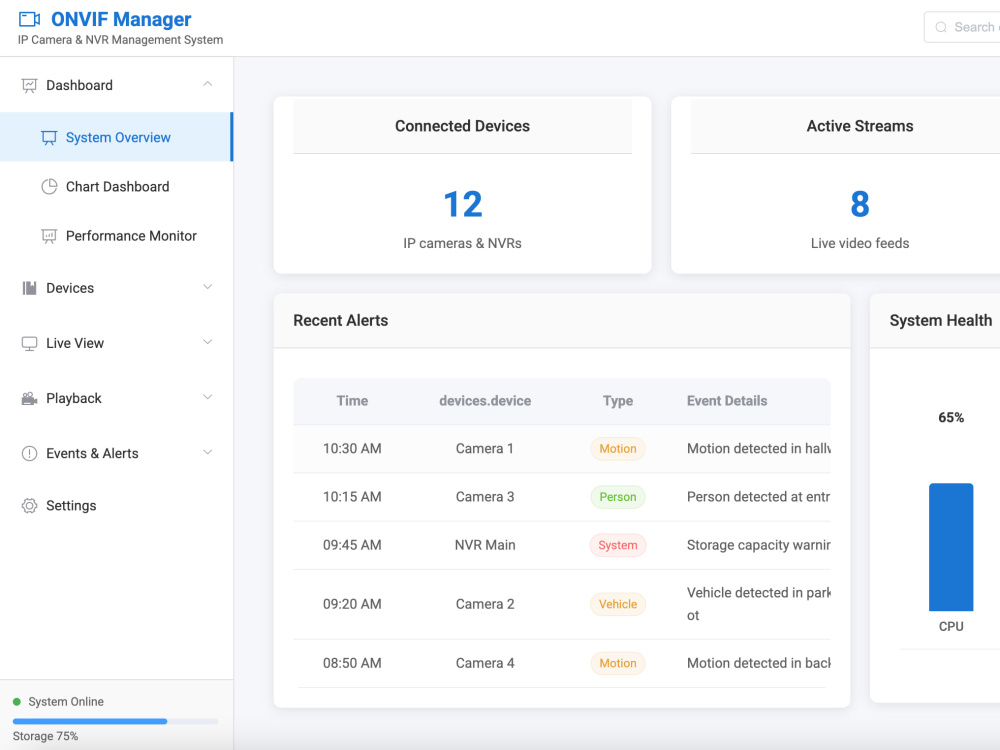The height and width of the screenshot is (750, 1000).
Task: Click the NVR Main device cell
Action: tap(485, 545)
